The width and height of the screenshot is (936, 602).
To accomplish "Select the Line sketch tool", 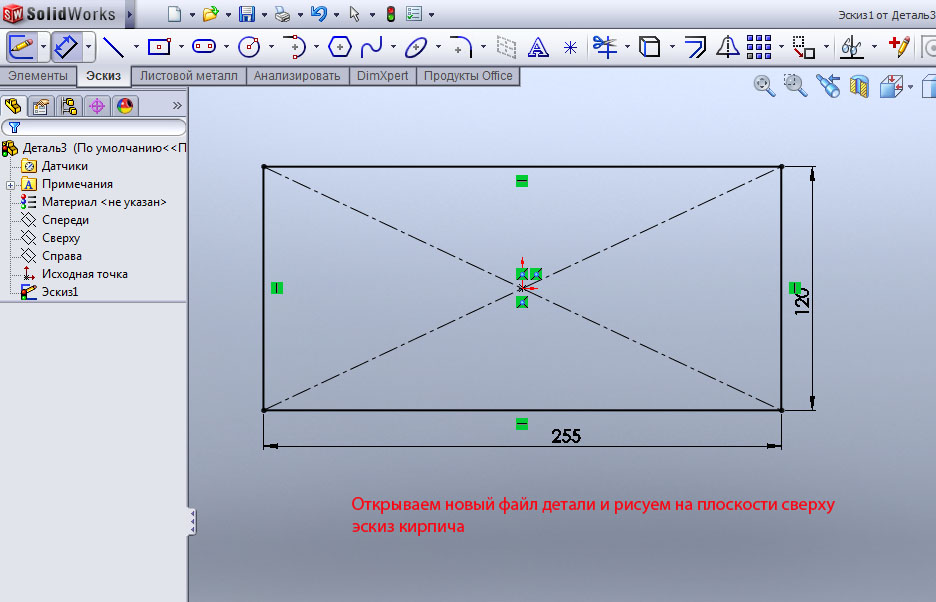I will pyautogui.click(x=113, y=46).
